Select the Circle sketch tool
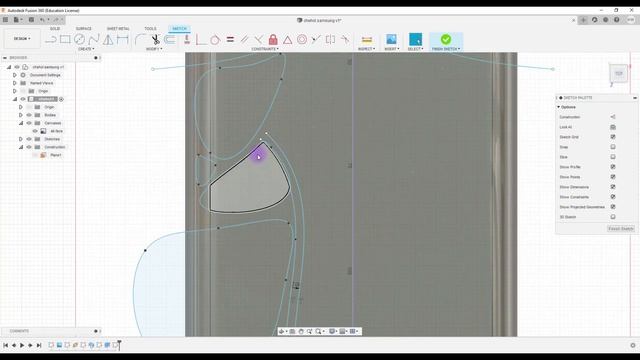640x360 pixels. (79, 40)
